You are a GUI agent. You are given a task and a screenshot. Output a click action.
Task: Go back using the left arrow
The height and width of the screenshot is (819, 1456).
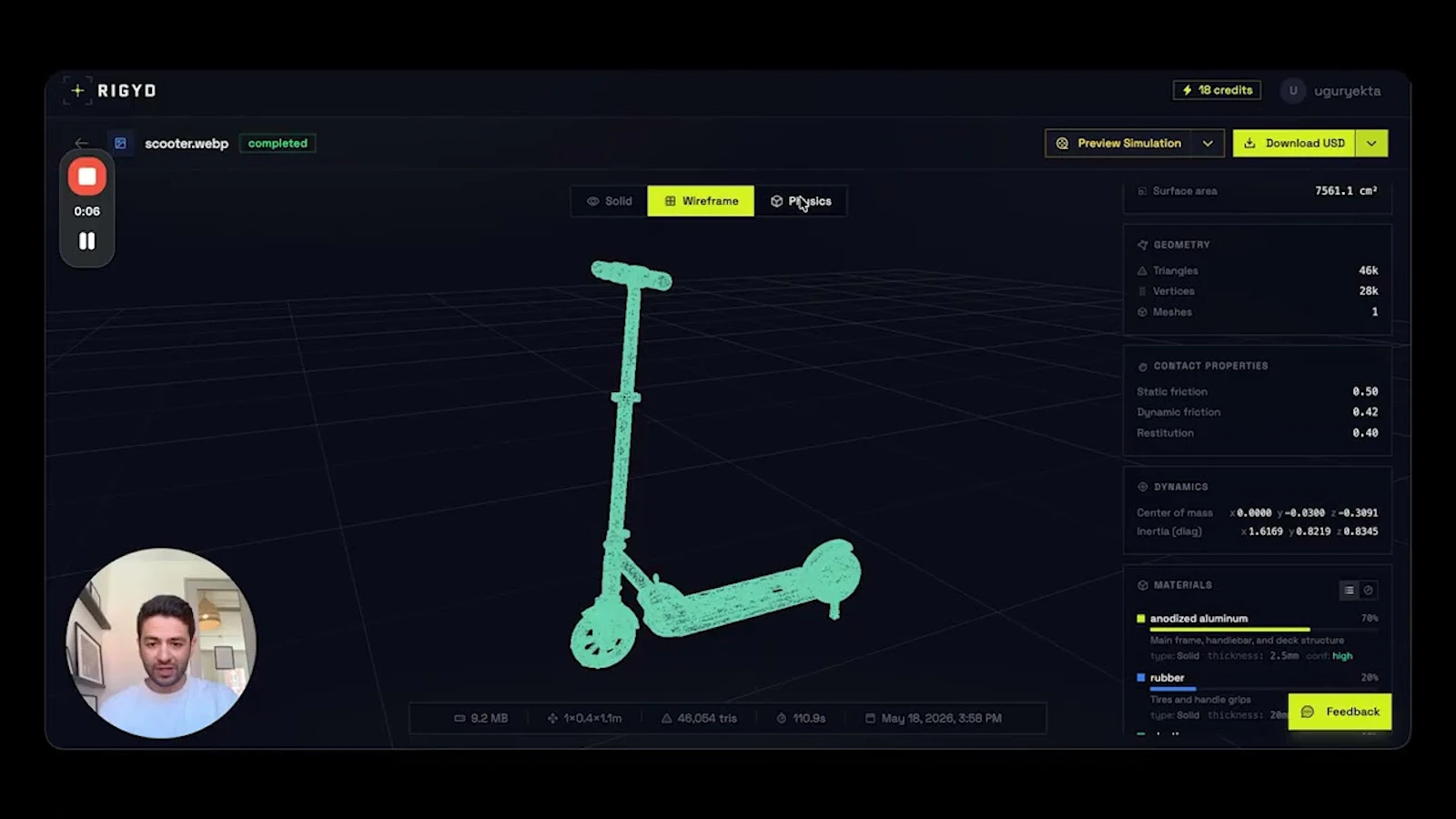(x=81, y=143)
